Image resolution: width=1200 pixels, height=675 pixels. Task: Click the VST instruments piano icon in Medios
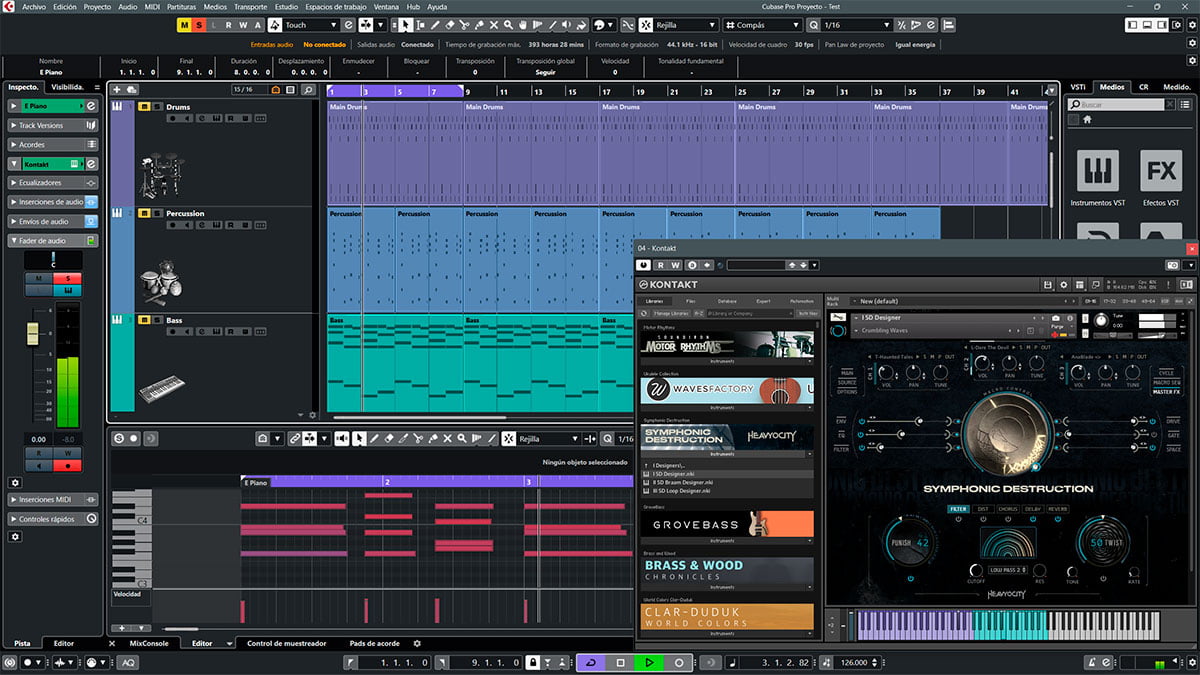click(1097, 171)
